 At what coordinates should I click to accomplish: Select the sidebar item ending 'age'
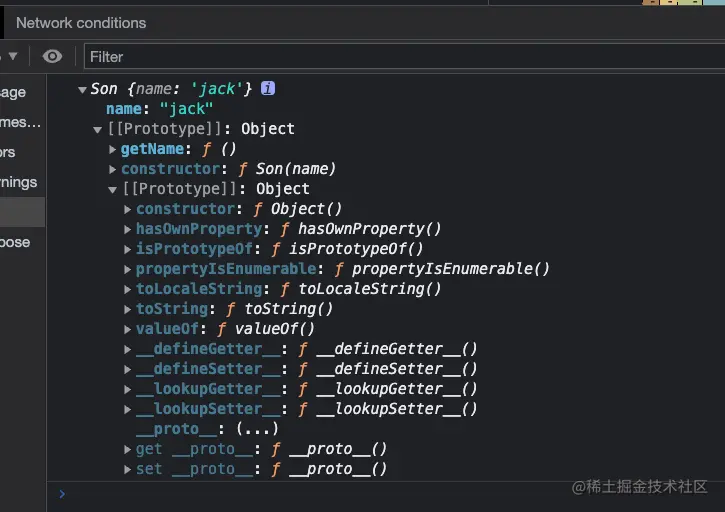[x=13, y=92]
